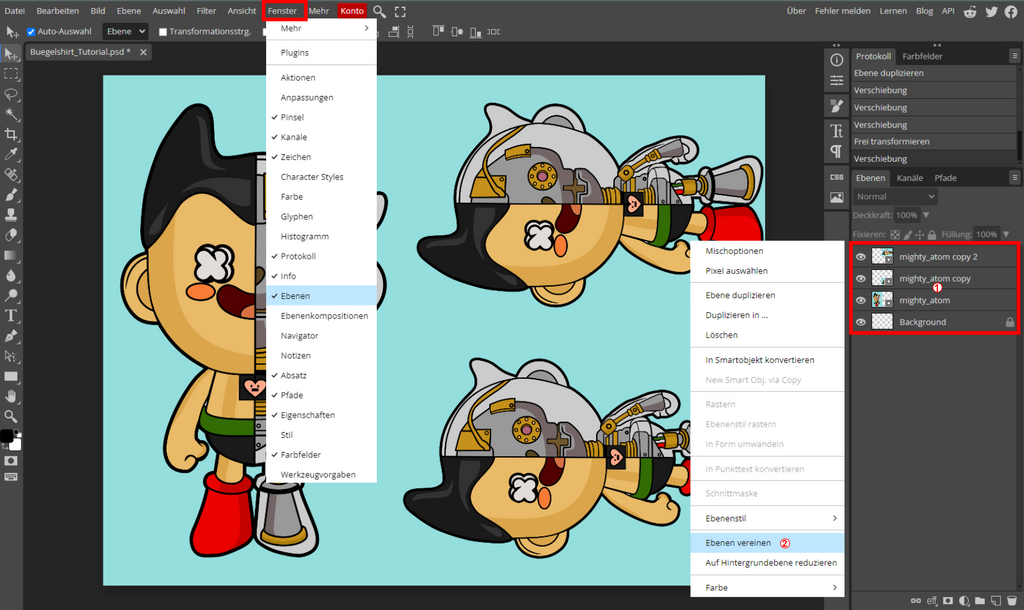This screenshot has height=610, width=1024.
Task: Hide the mighty_atom copy 2 layer
Action: click(x=861, y=256)
